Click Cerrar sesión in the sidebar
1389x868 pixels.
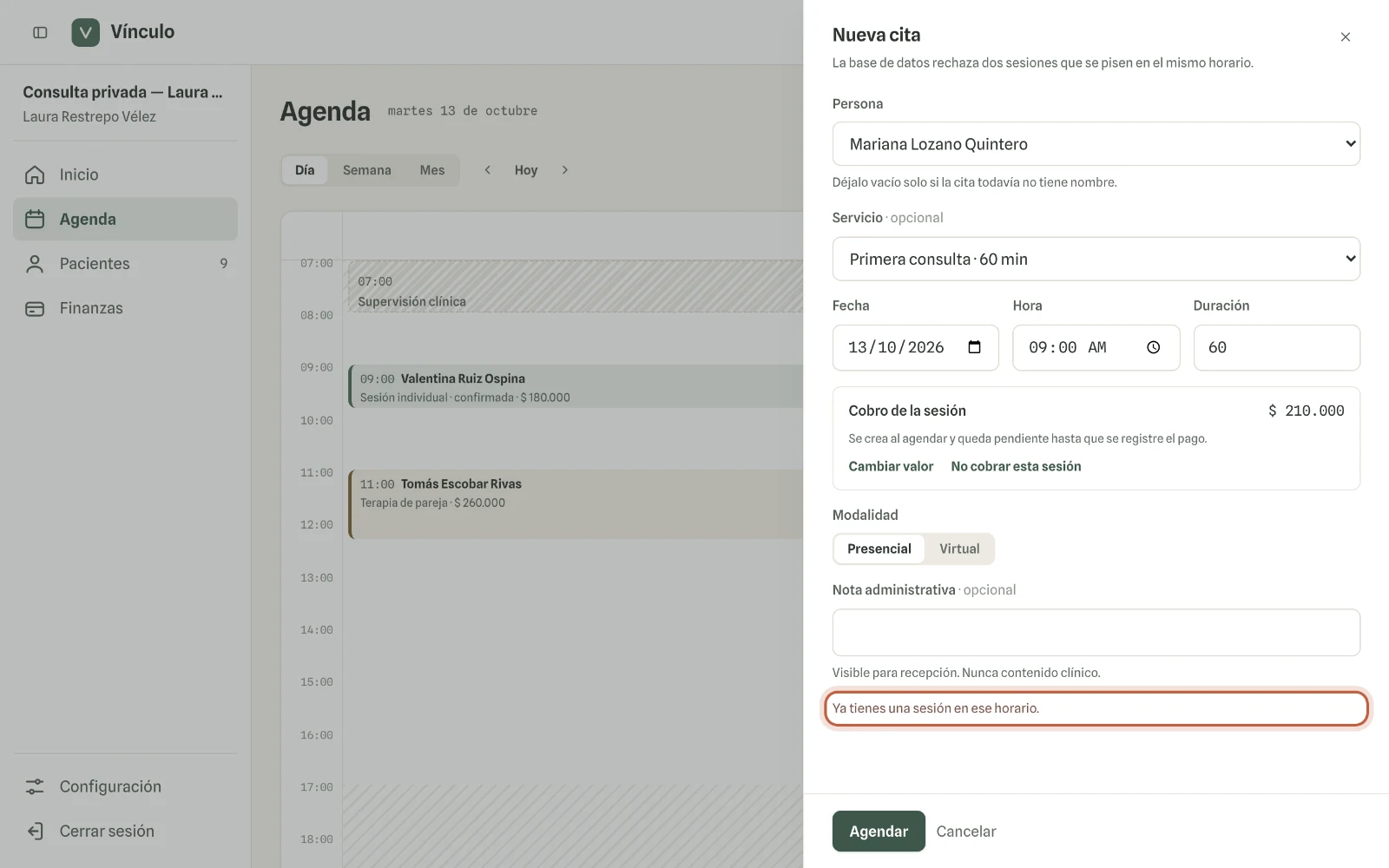tap(125, 831)
